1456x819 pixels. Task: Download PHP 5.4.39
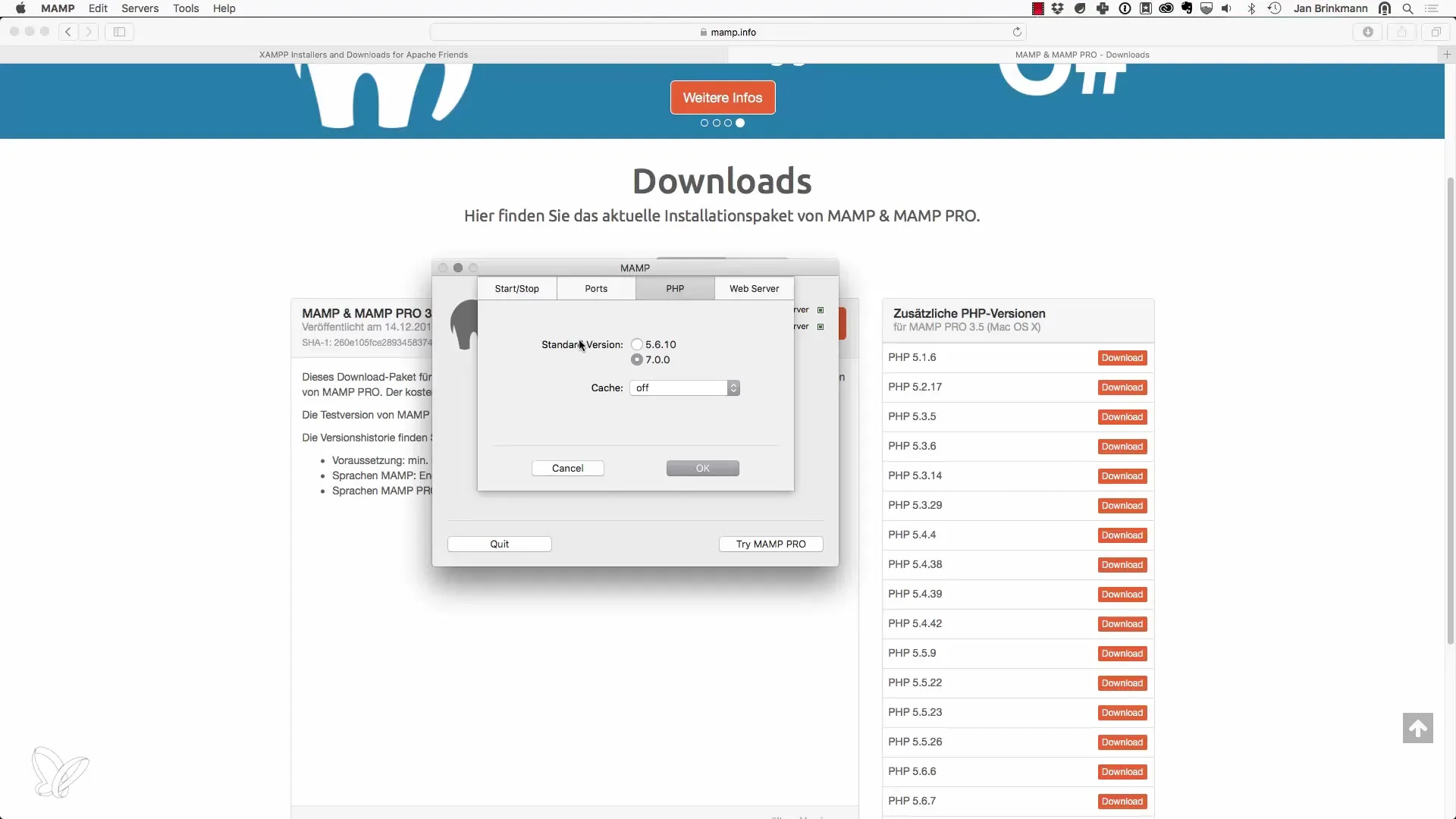(1122, 595)
